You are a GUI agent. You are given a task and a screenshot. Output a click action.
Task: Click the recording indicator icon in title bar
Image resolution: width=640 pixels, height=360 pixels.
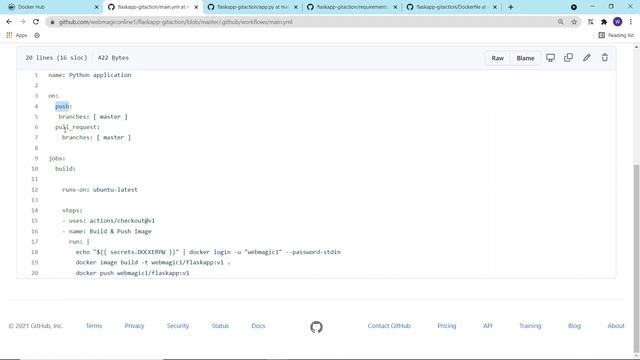[573, 7]
